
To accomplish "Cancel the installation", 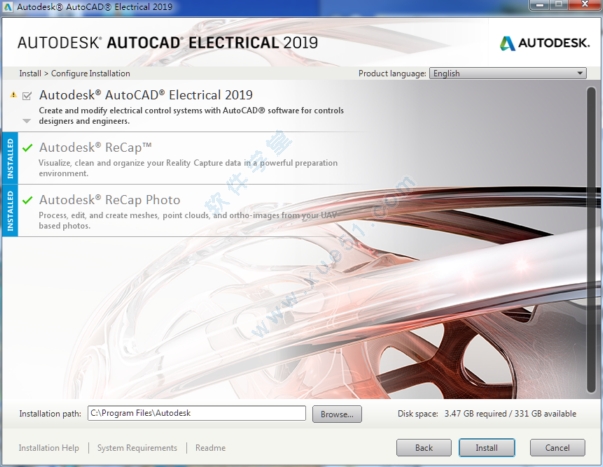I will click(557, 447).
